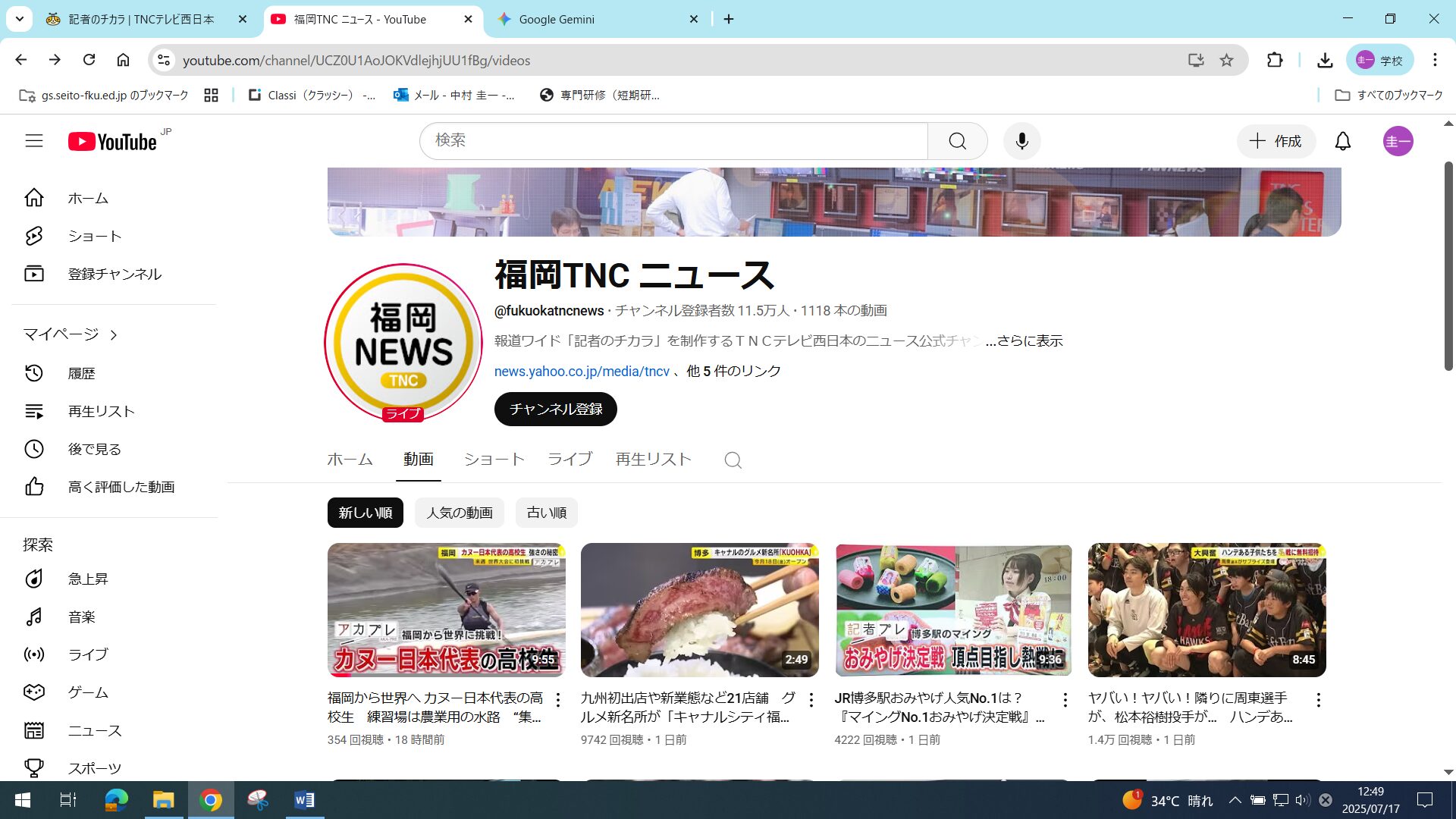Open Shorts from the sidebar
Image resolution: width=1456 pixels, height=819 pixels.
click(94, 236)
